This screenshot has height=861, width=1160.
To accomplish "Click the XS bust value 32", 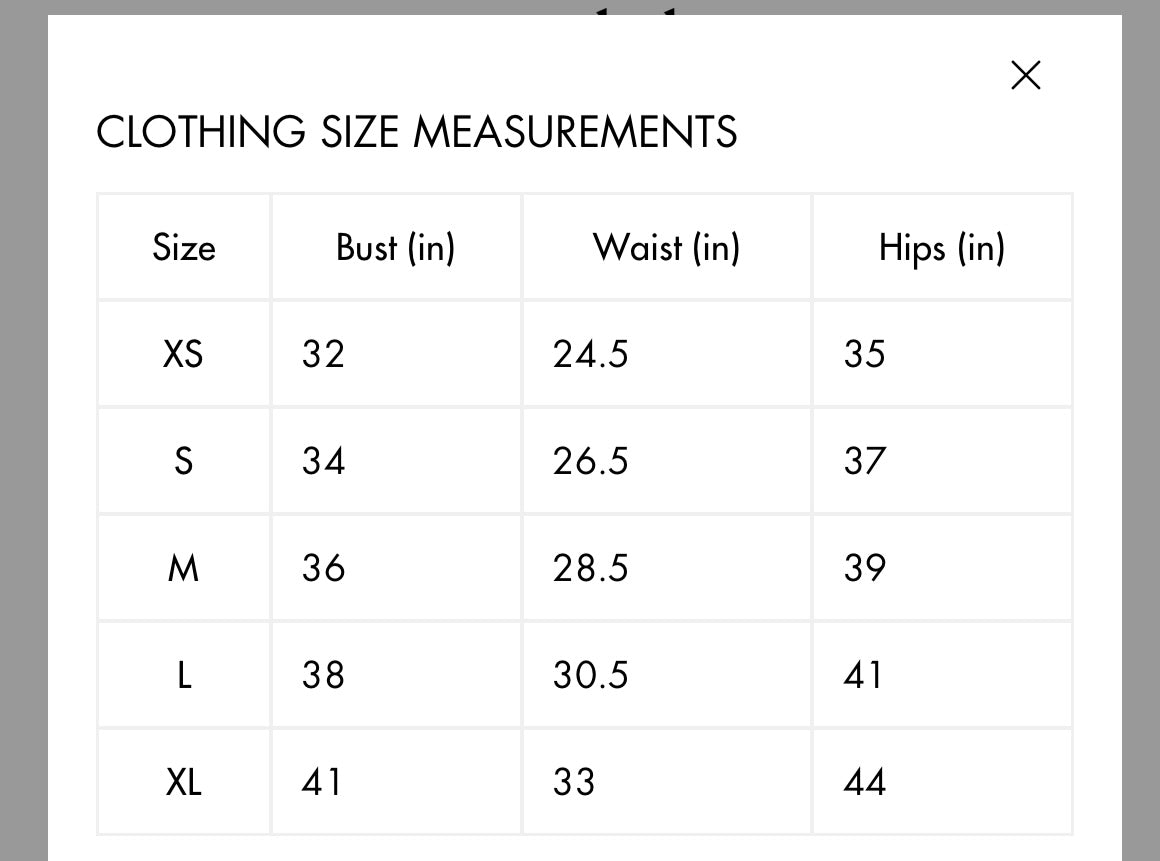I will tap(323, 354).
